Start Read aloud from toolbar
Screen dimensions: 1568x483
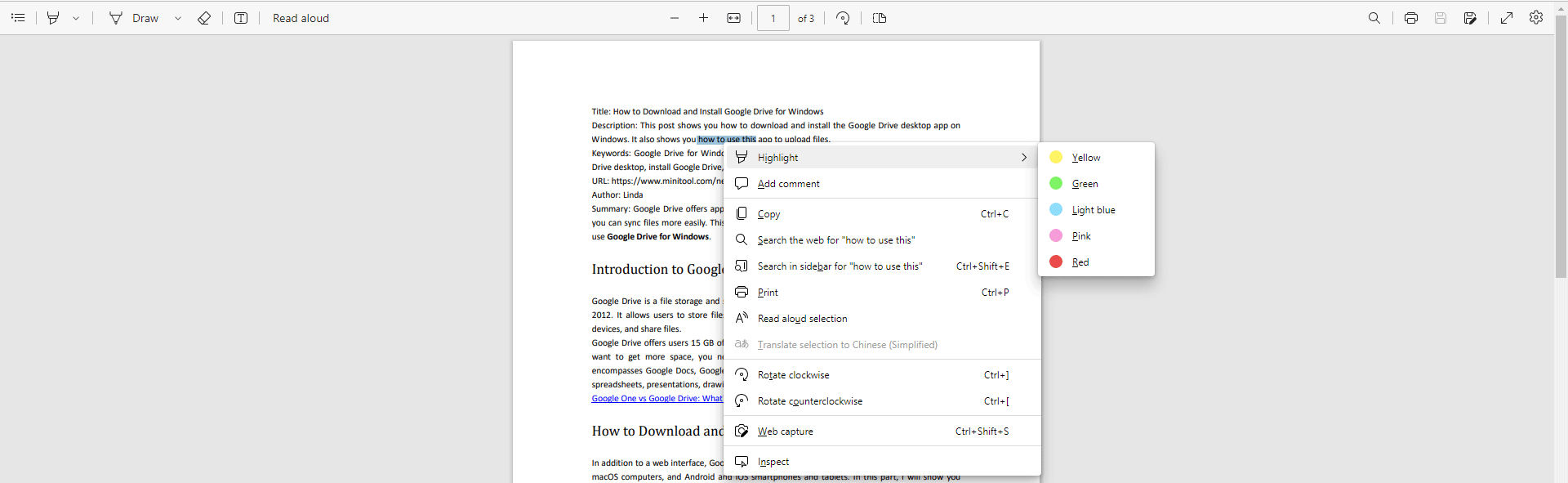[x=301, y=18]
